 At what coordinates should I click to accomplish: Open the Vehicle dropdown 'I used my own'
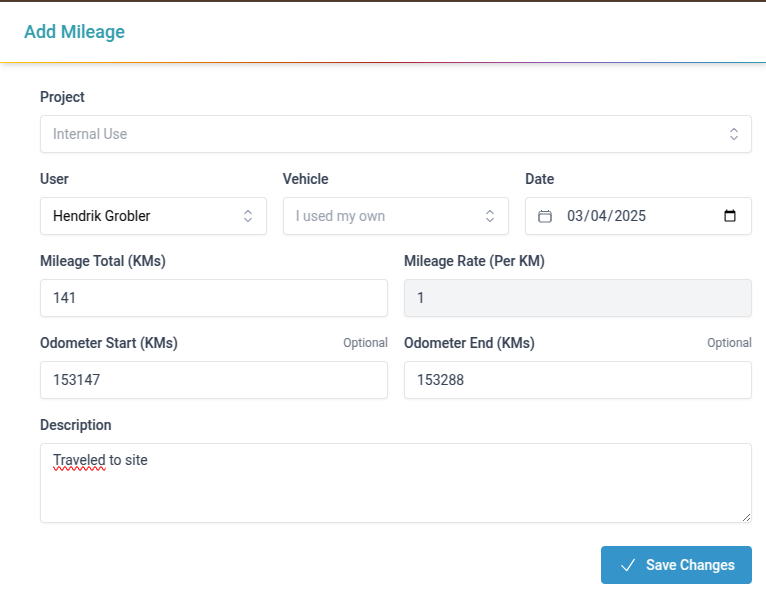point(395,216)
